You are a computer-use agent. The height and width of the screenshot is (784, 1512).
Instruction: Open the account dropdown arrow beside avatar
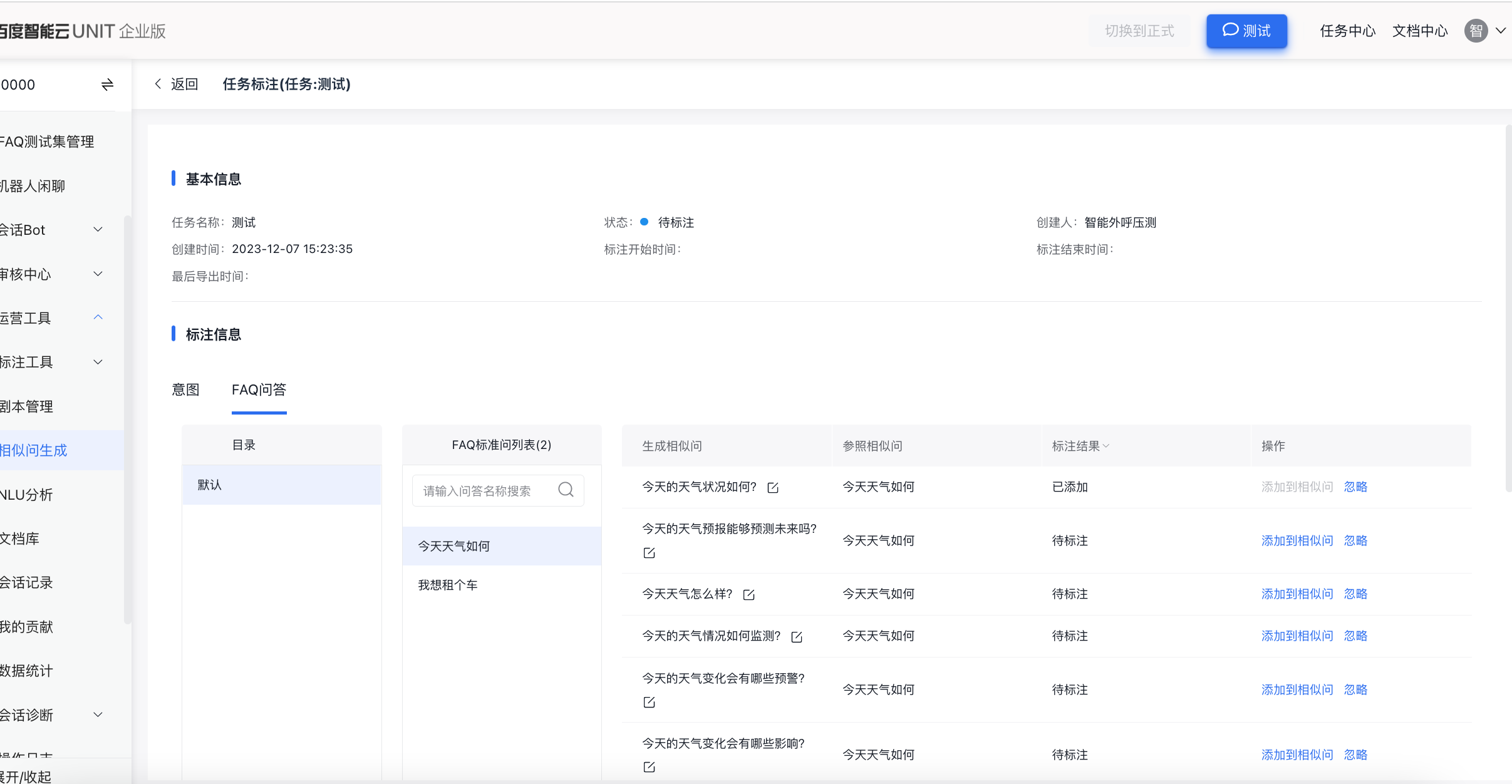1501,31
